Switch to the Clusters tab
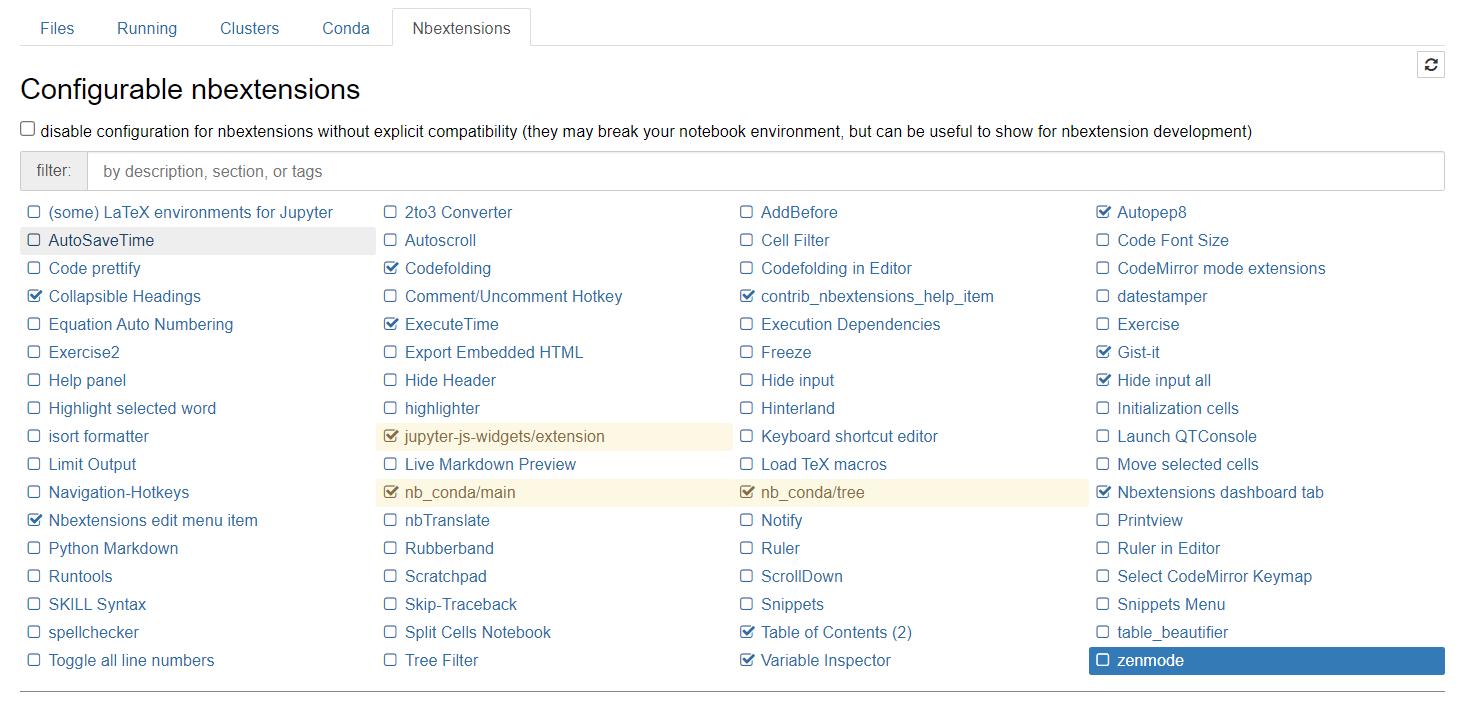 point(249,28)
